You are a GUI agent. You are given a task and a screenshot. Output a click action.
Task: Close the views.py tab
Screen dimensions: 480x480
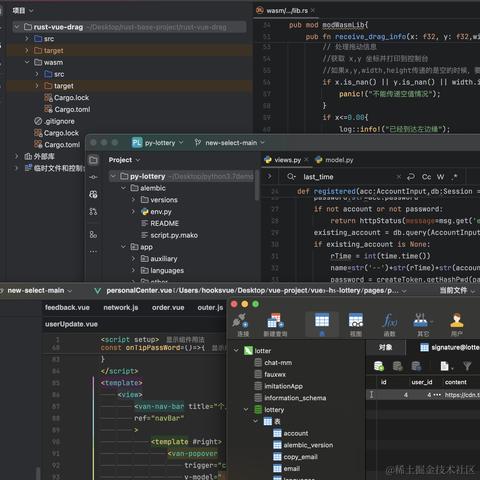point(306,160)
